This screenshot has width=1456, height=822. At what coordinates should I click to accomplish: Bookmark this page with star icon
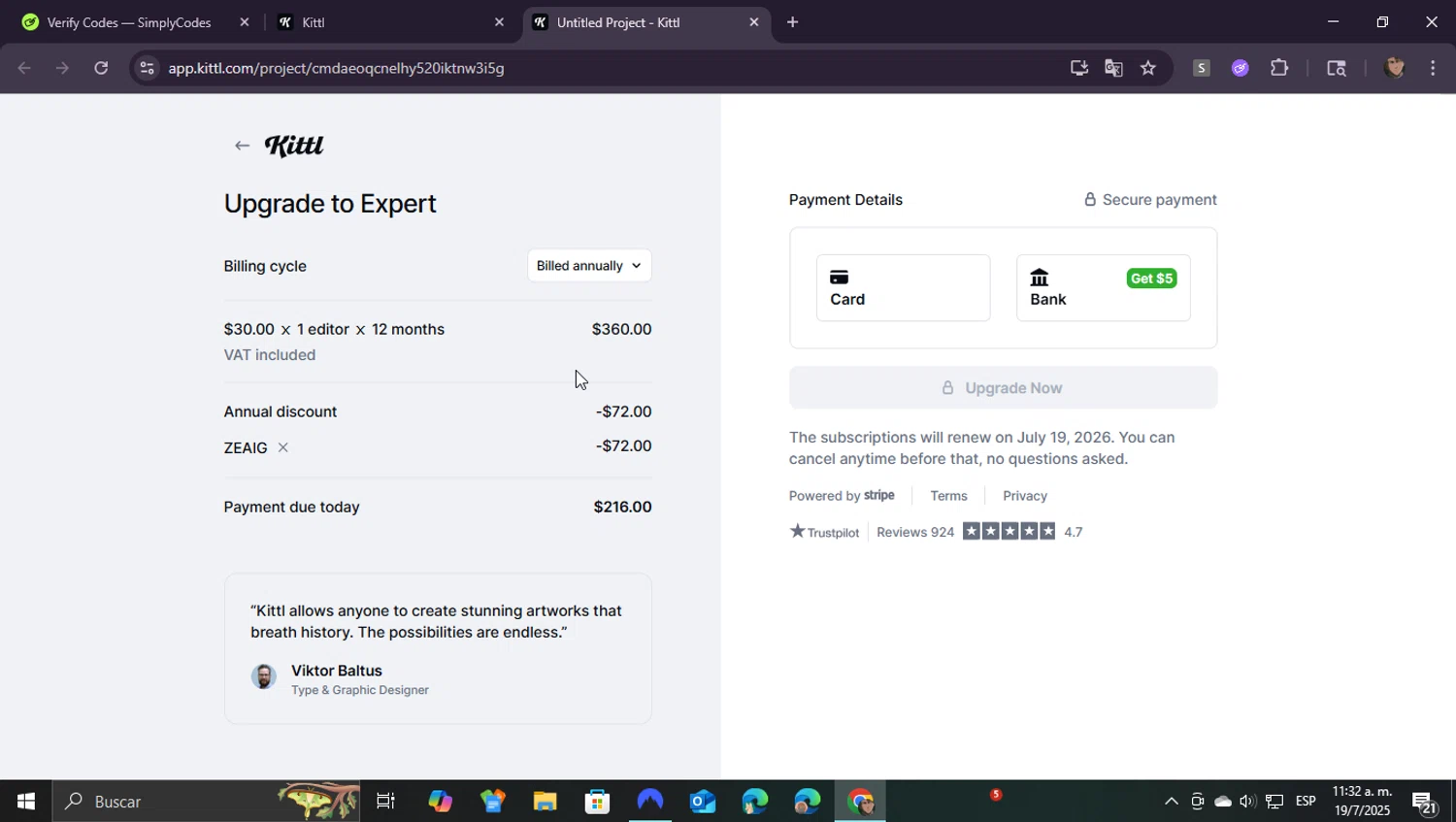[x=1148, y=68]
